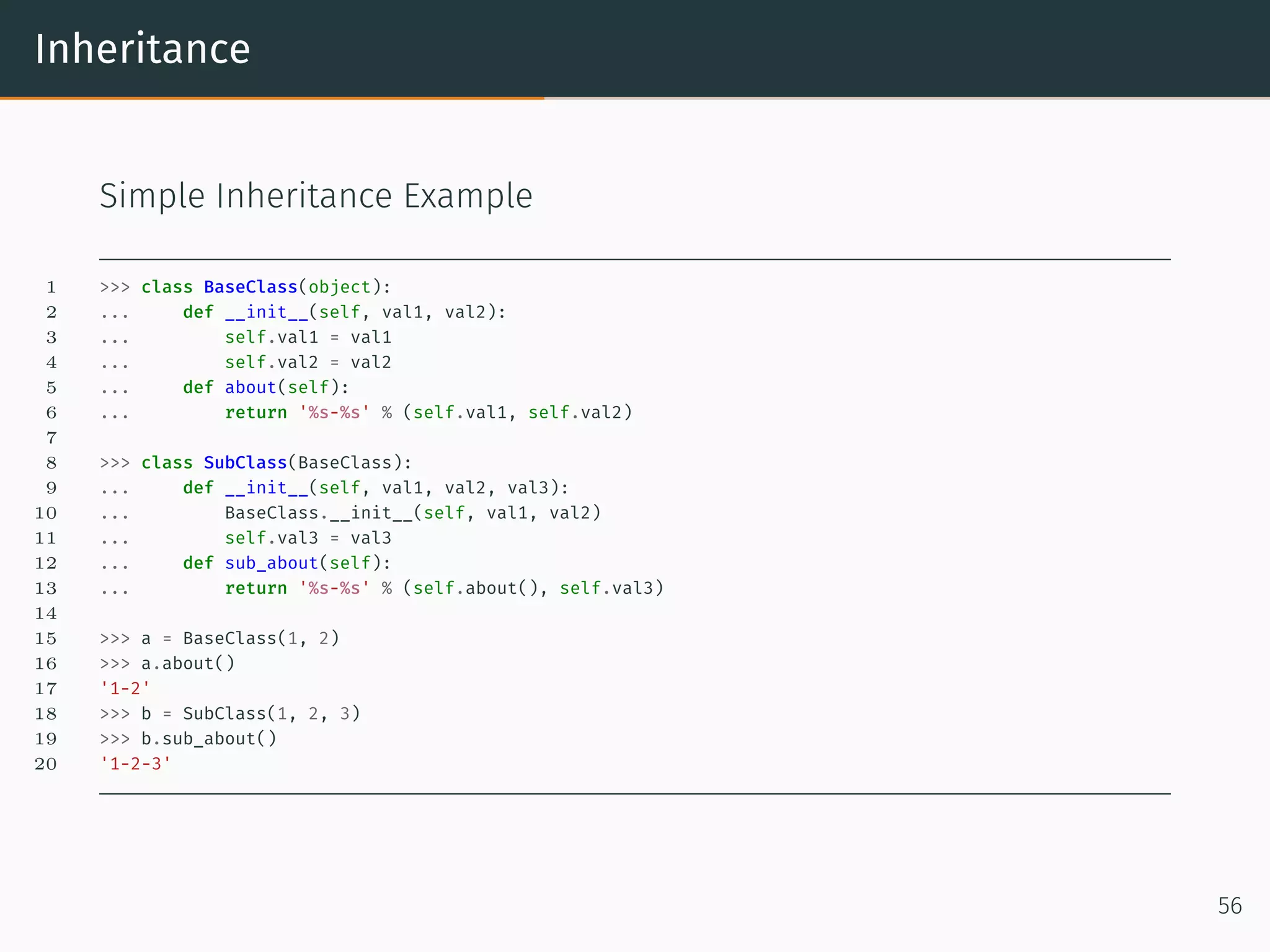Click line number 20 in the gutter
The image size is (1270, 952).
(46, 764)
